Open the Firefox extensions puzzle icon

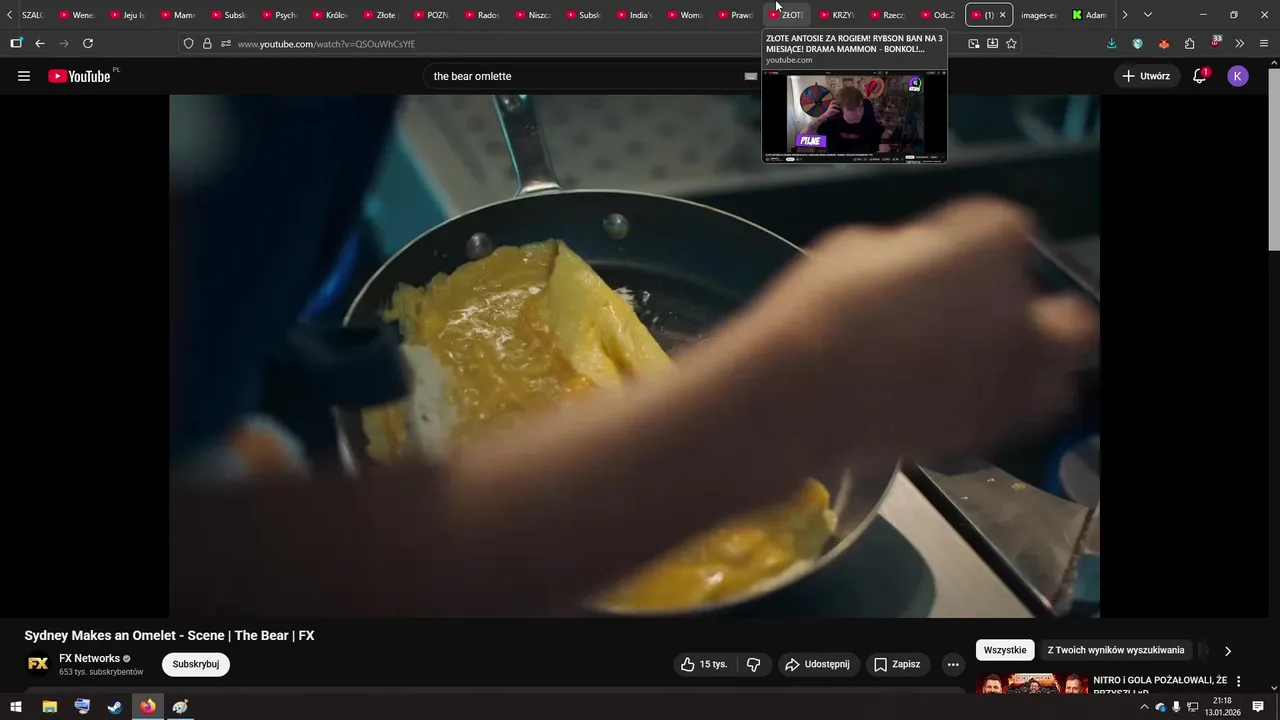click(x=1189, y=44)
